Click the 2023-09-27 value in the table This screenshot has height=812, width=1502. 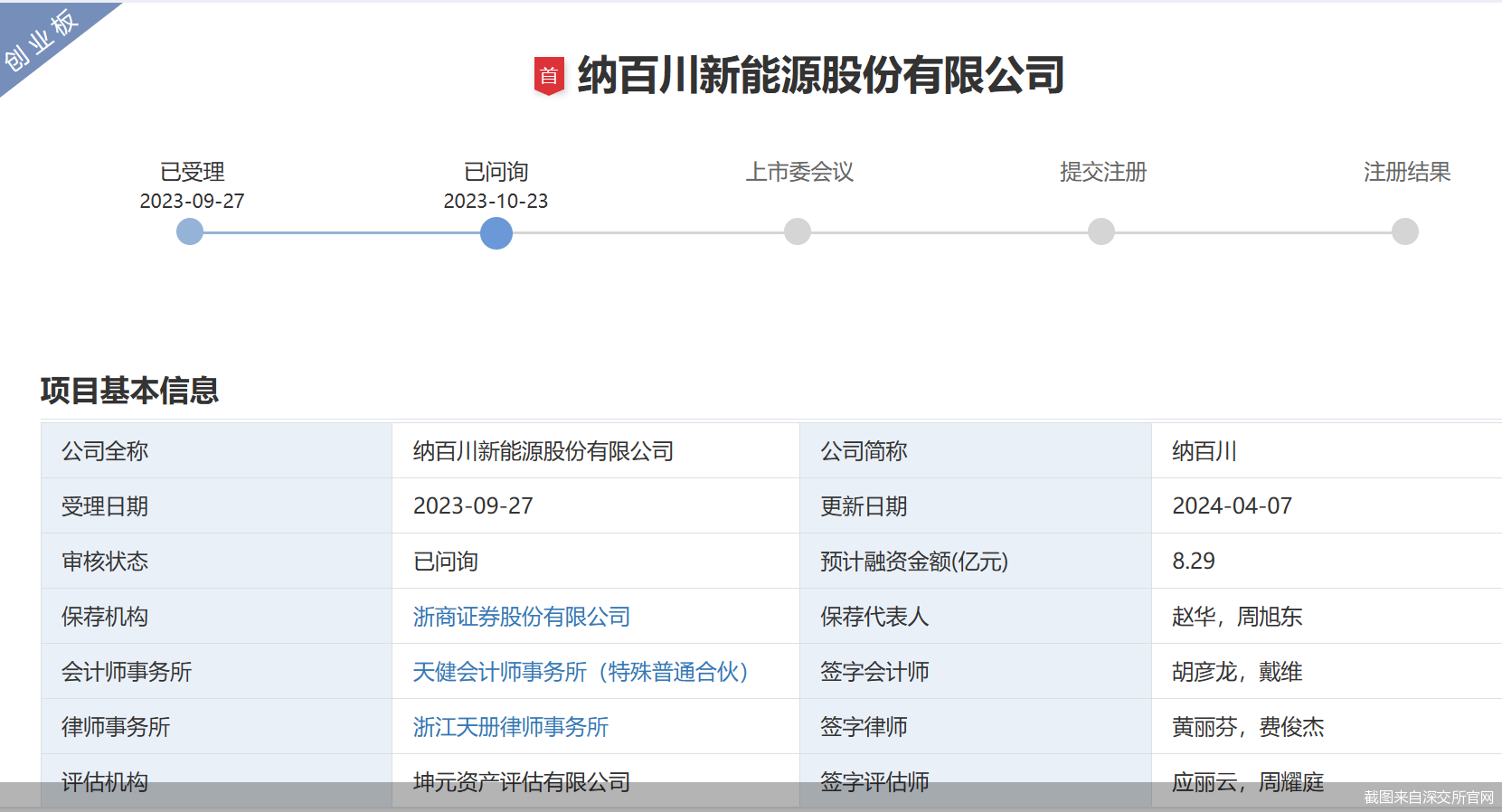point(473,506)
